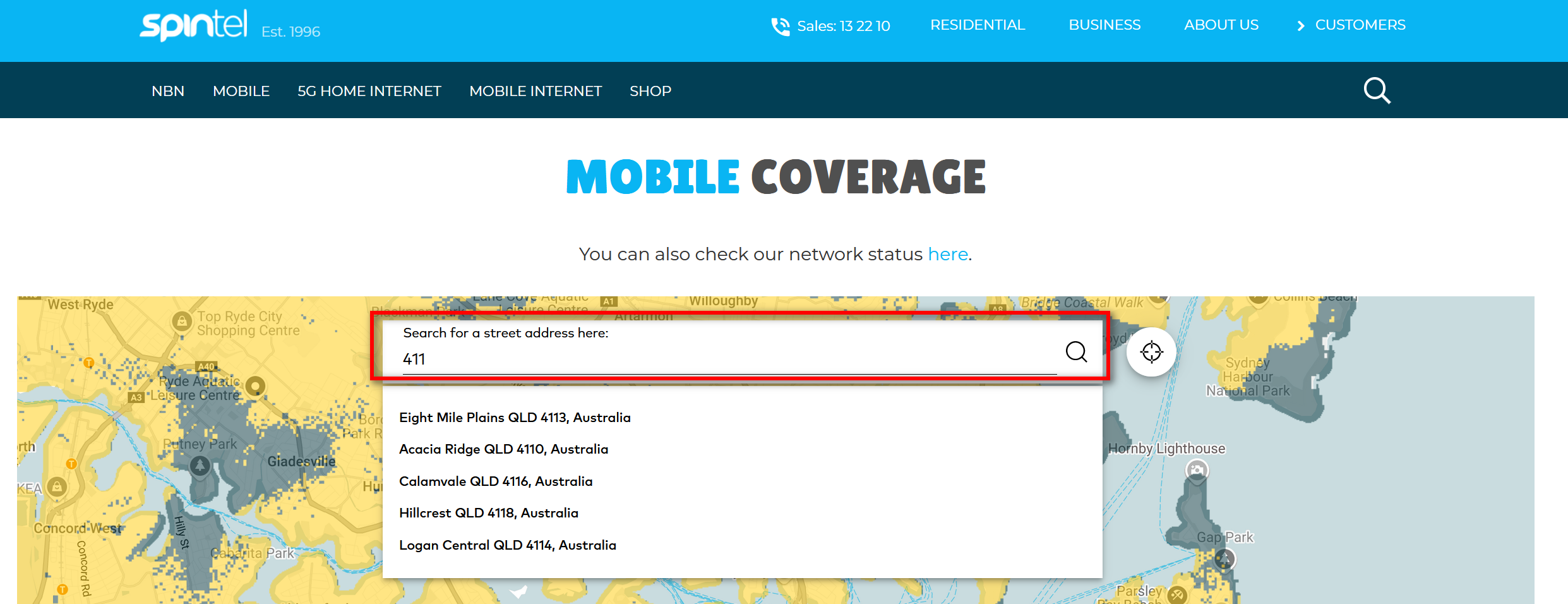Open Mobile Internet menu
1568x604 pixels.
[536, 91]
